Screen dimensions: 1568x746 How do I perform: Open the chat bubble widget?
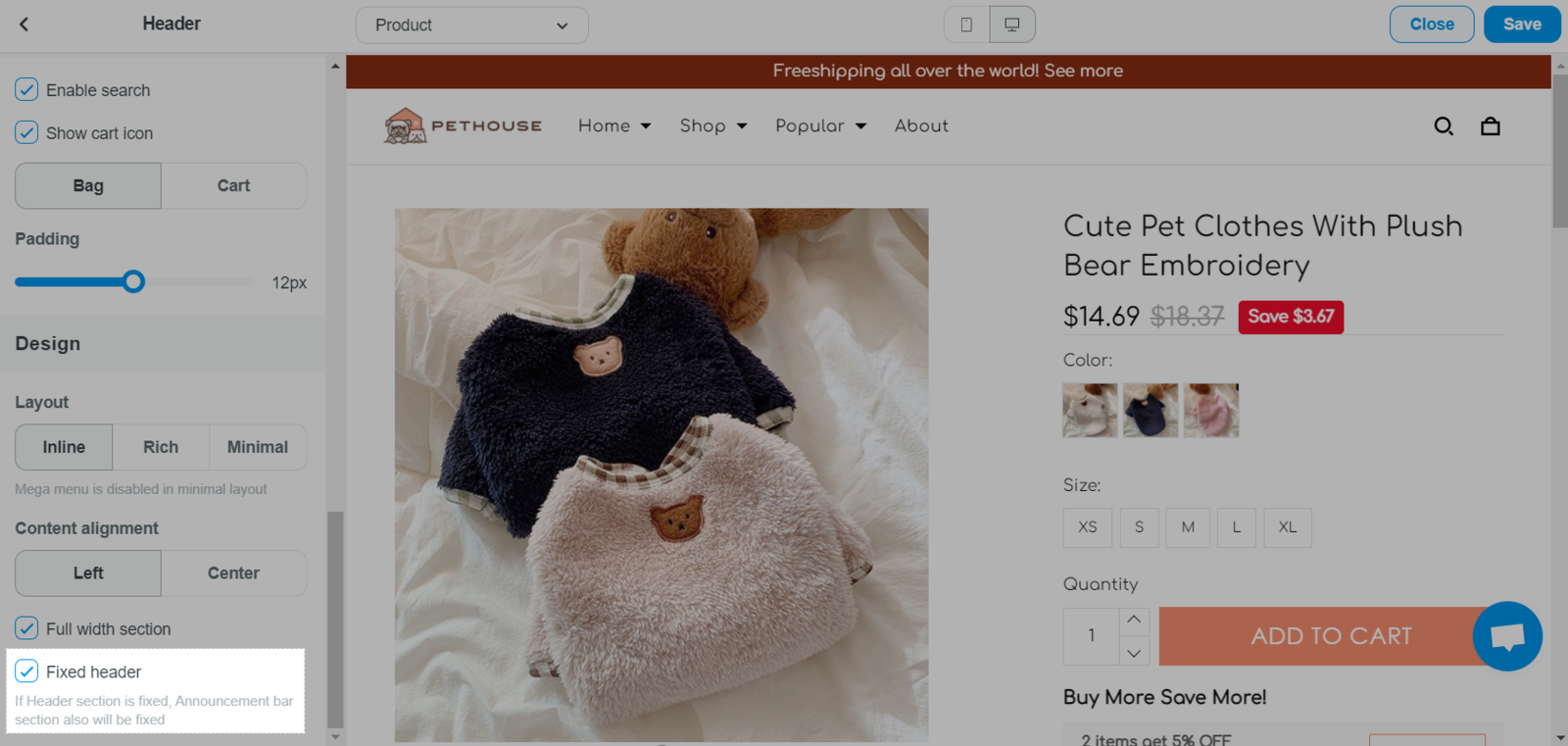click(x=1507, y=636)
